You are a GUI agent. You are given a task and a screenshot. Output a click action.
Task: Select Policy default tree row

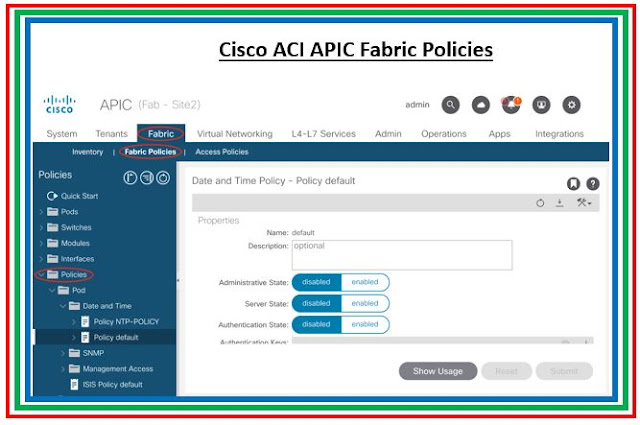click(x=105, y=337)
